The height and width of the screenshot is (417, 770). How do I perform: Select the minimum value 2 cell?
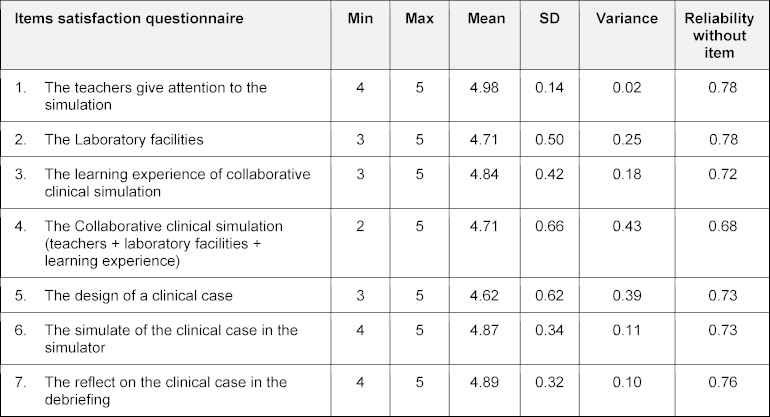(358, 227)
